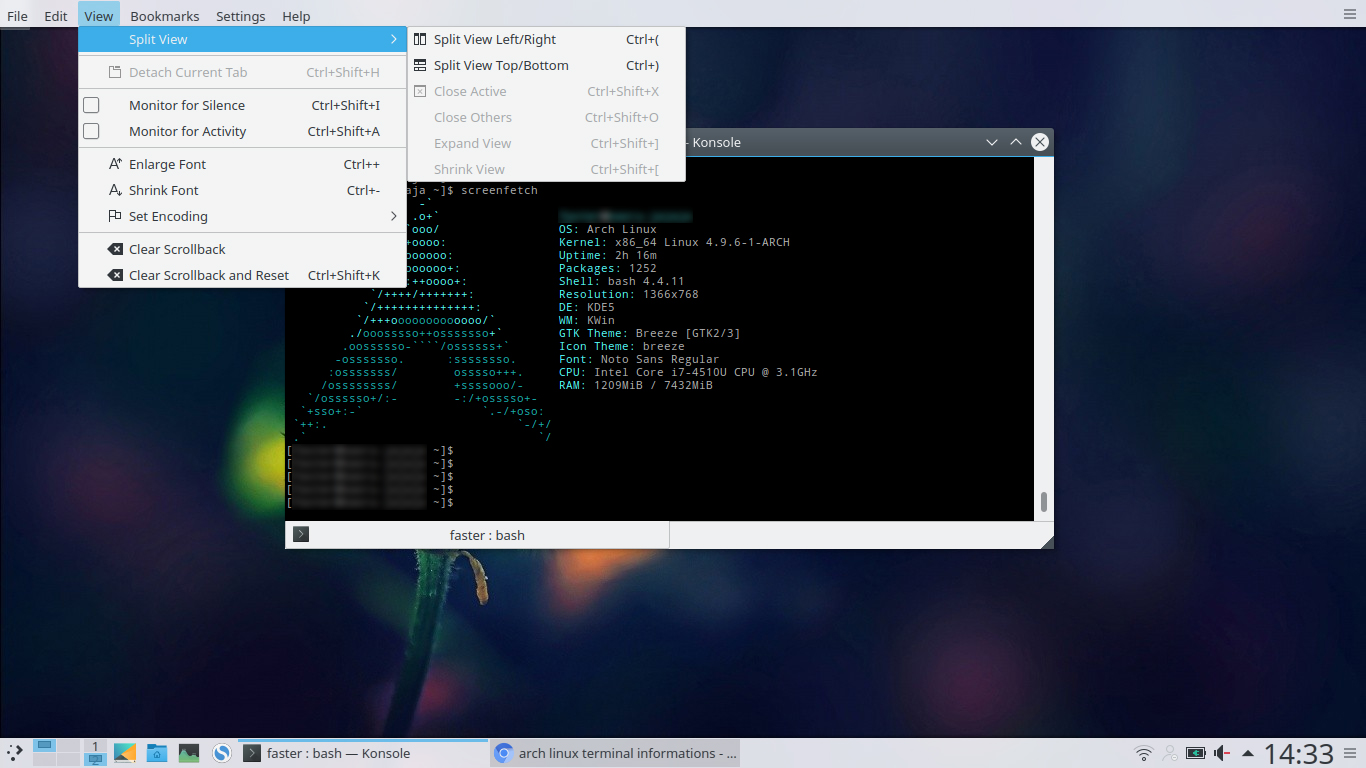Open the Bookmarks menu
Image resolution: width=1366 pixels, height=768 pixels.
click(164, 15)
